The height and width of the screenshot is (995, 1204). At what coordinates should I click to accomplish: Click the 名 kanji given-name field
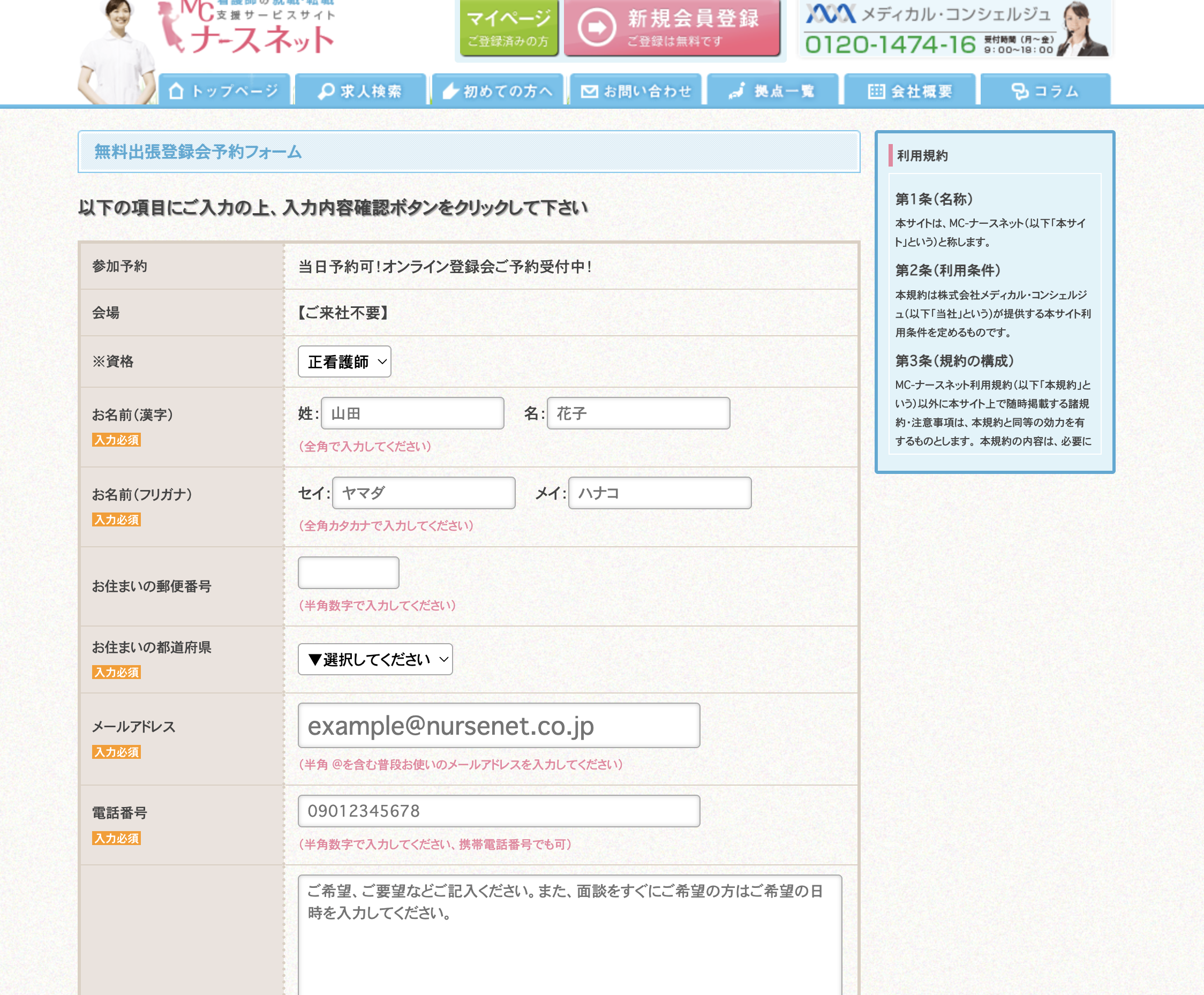(x=638, y=413)
